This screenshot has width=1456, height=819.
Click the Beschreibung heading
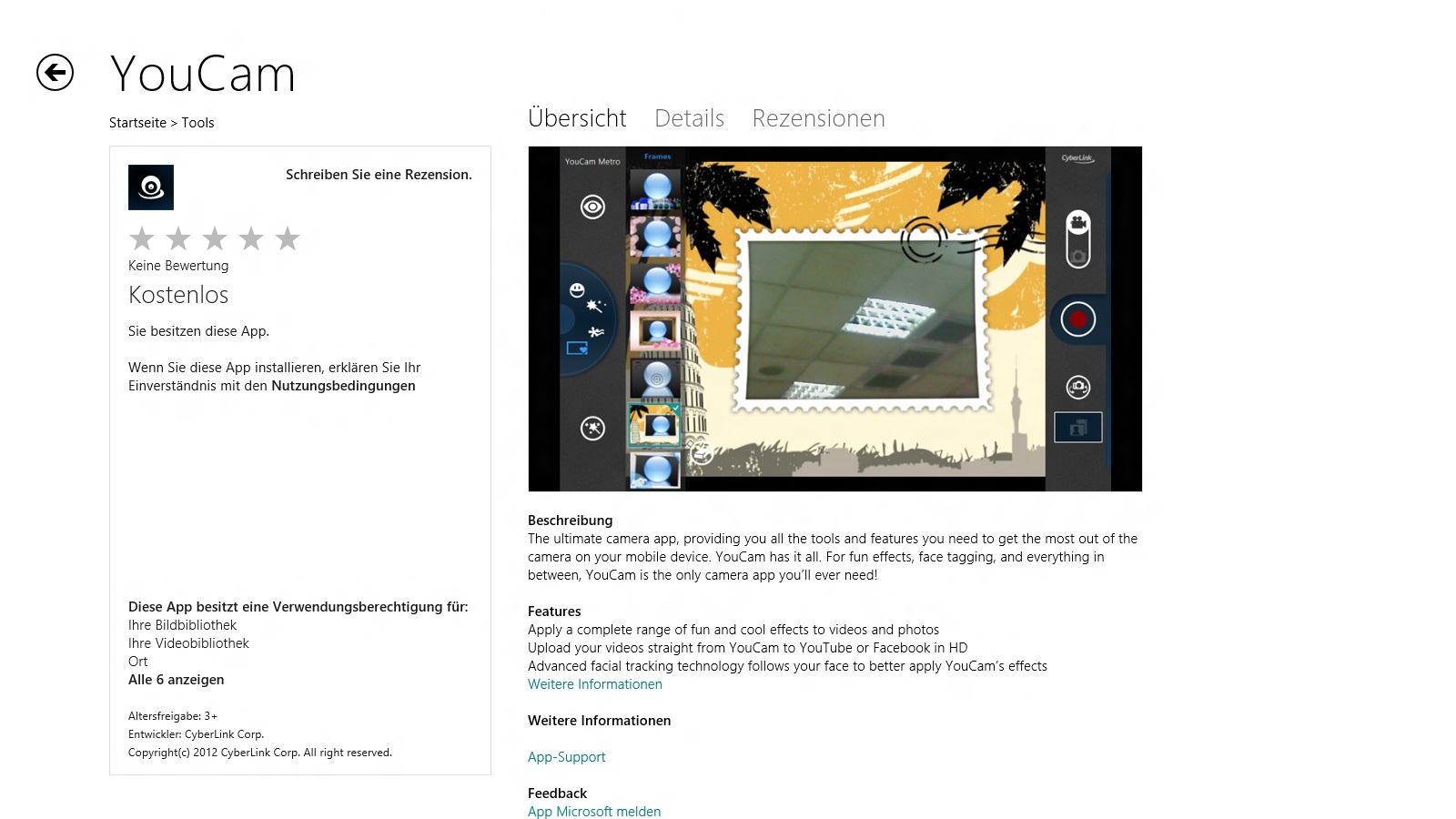tap(571, 521)
